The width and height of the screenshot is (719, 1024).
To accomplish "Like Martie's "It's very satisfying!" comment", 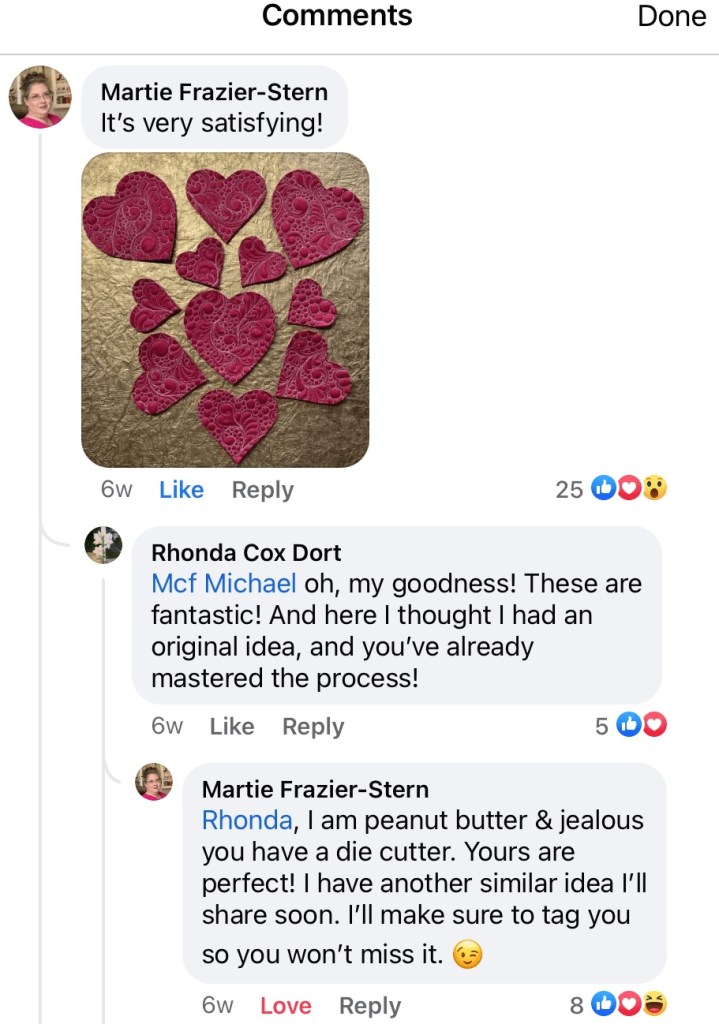I will [181, 490].
